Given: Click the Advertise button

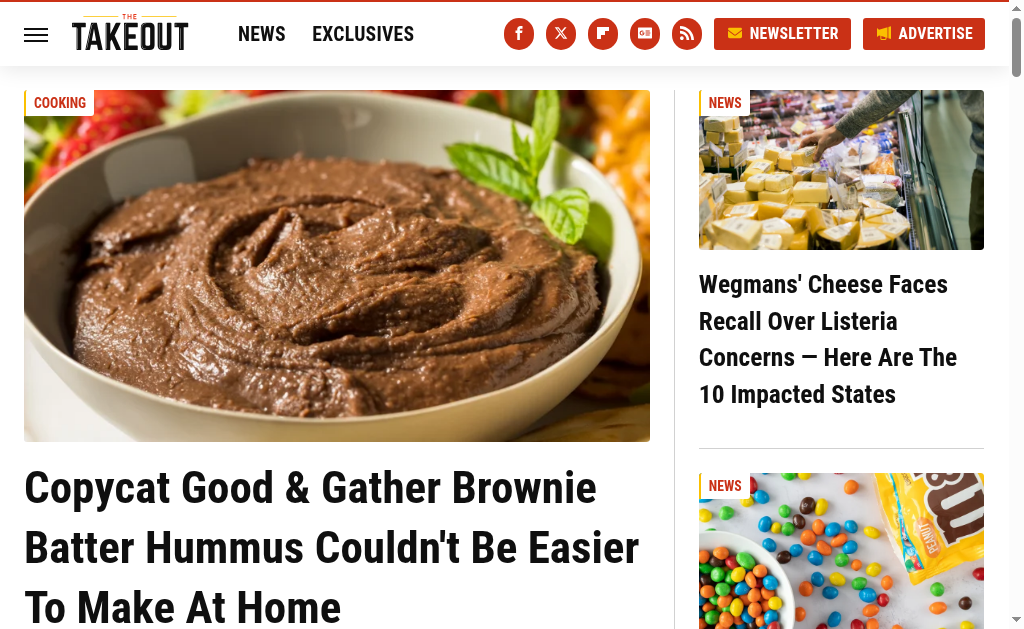Looking at the screenshot, I should tap(924, 34).
